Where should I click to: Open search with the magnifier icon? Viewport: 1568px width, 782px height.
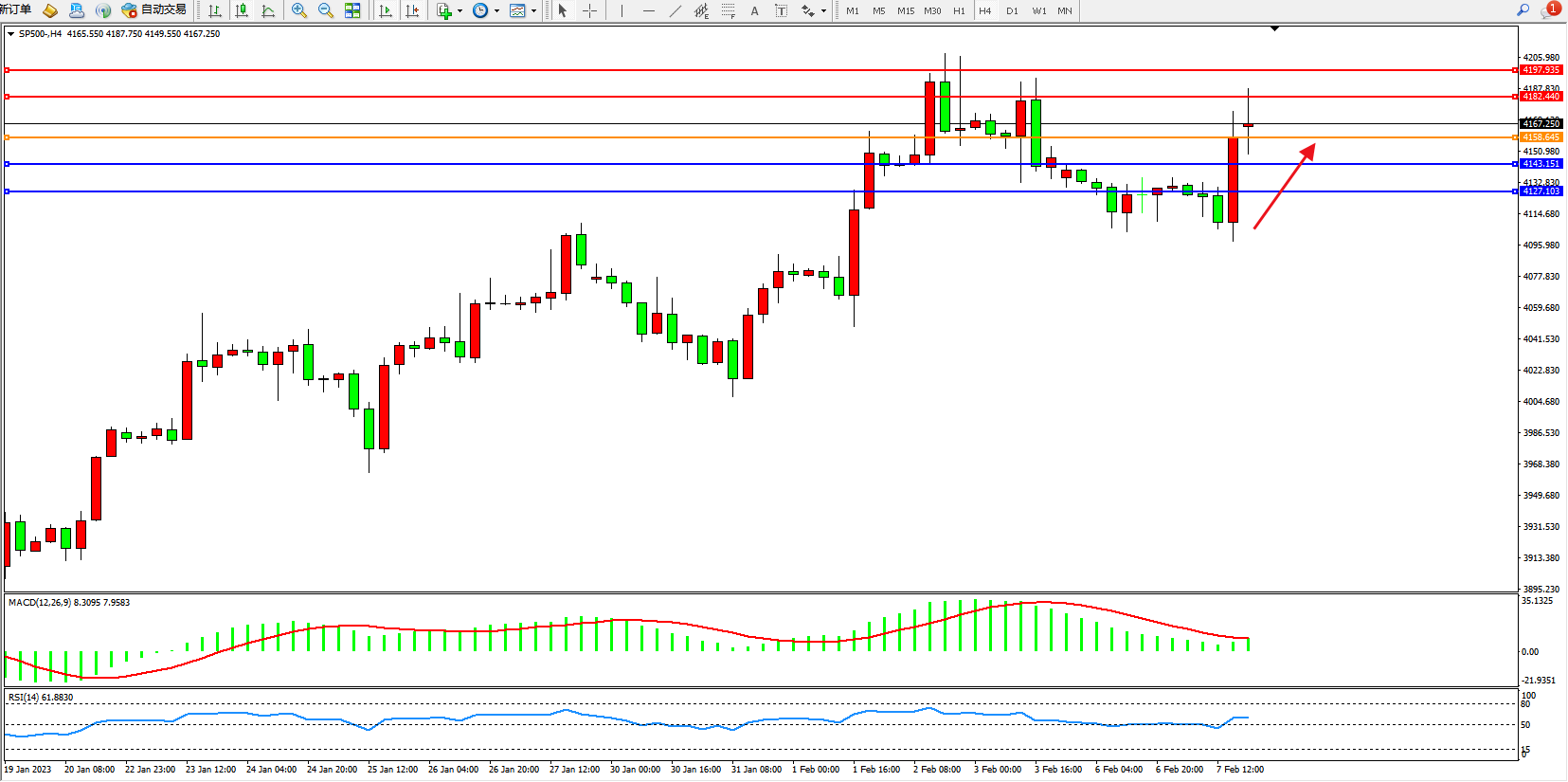click(x=1523, y=9)
